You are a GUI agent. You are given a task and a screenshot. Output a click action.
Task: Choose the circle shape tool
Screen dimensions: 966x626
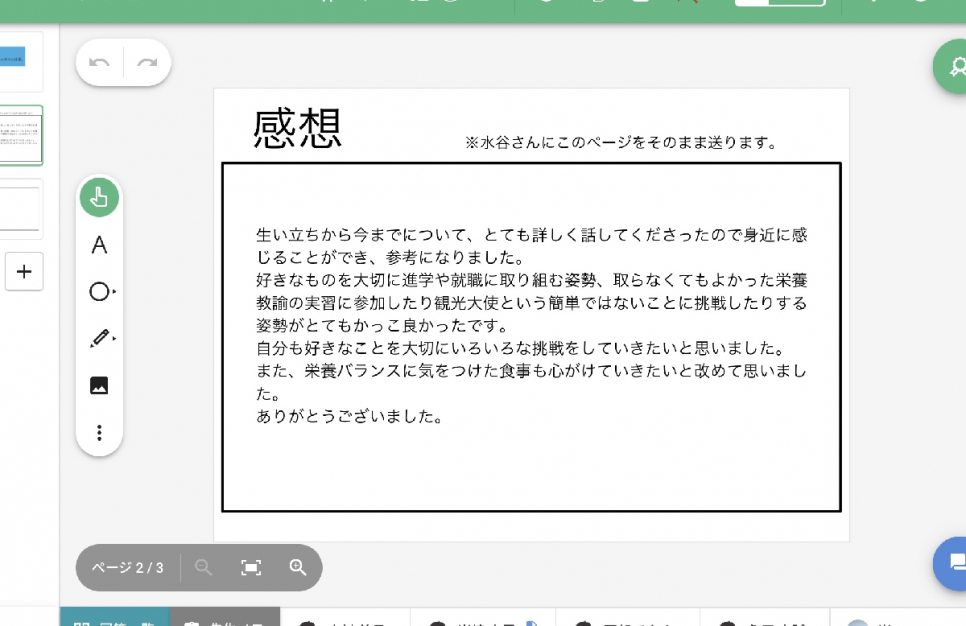[x=100, y=292]
